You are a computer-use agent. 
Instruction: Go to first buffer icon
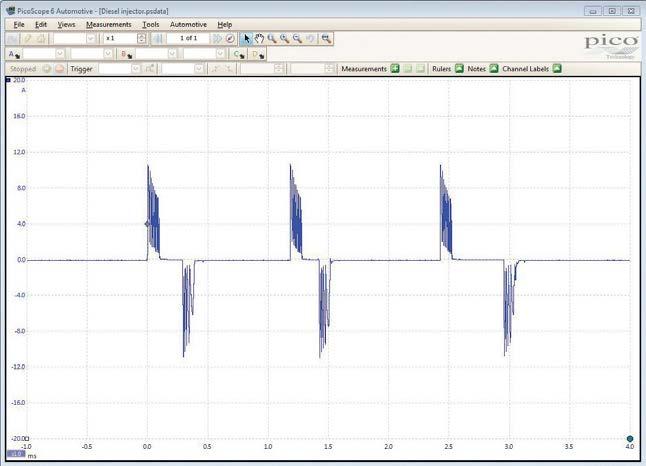coord(159,39)
